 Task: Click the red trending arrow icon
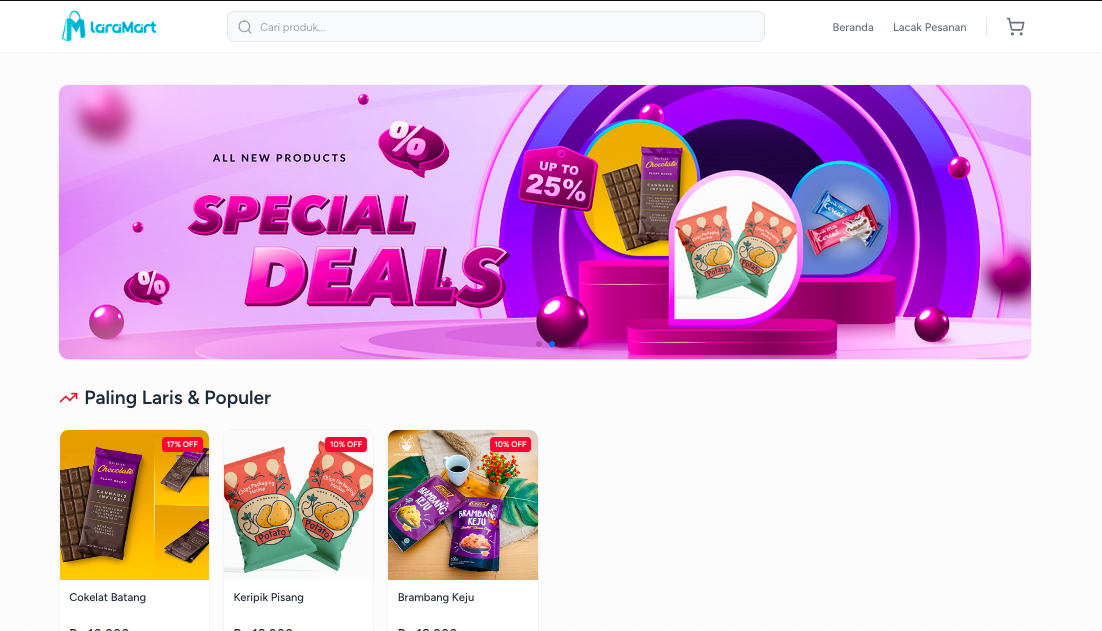tap(68, 398)
